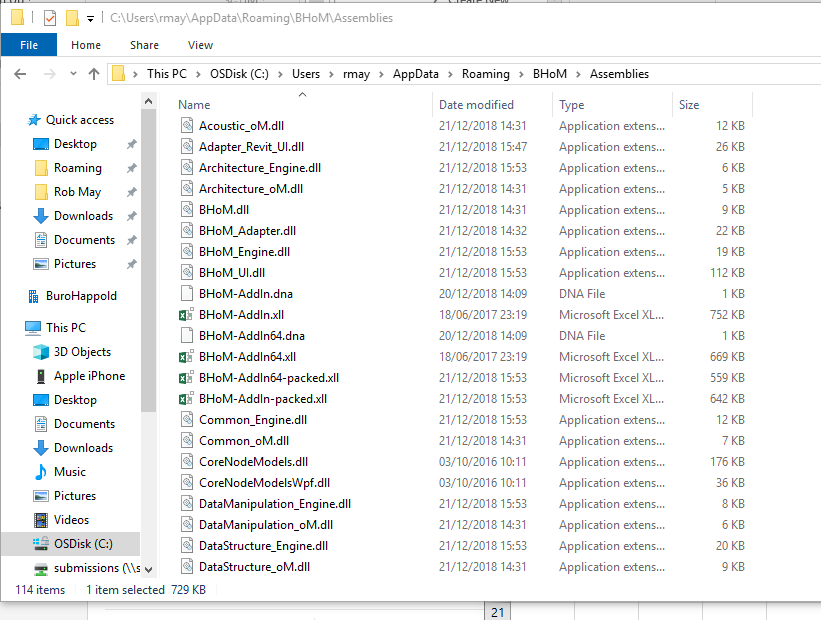Image resolution: width=821 pixels, height=620 pixels.
Task: Click the This PC breadcrumb in the address bar
Action: point(167,73)
